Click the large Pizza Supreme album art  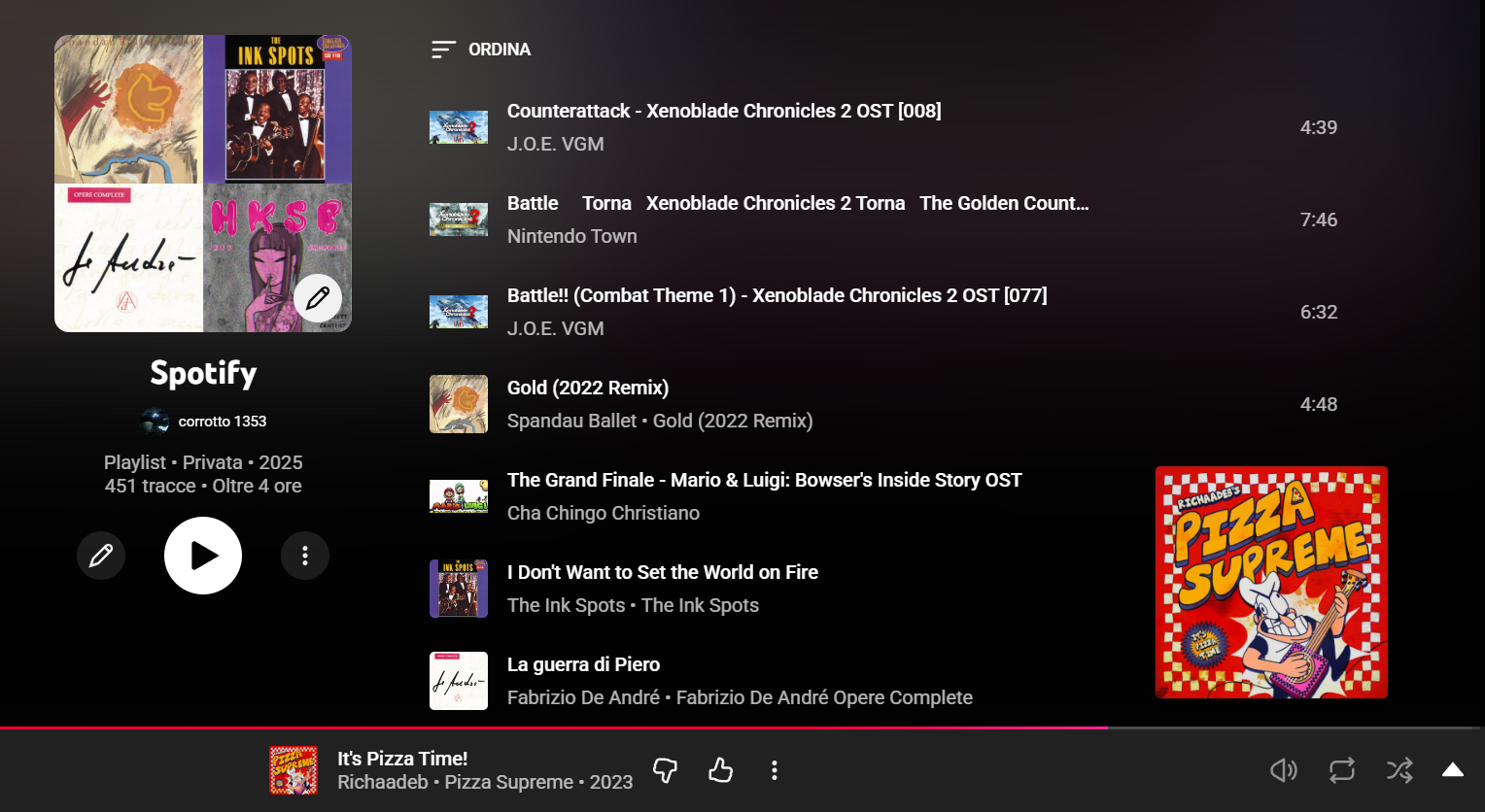point(1271,583)
